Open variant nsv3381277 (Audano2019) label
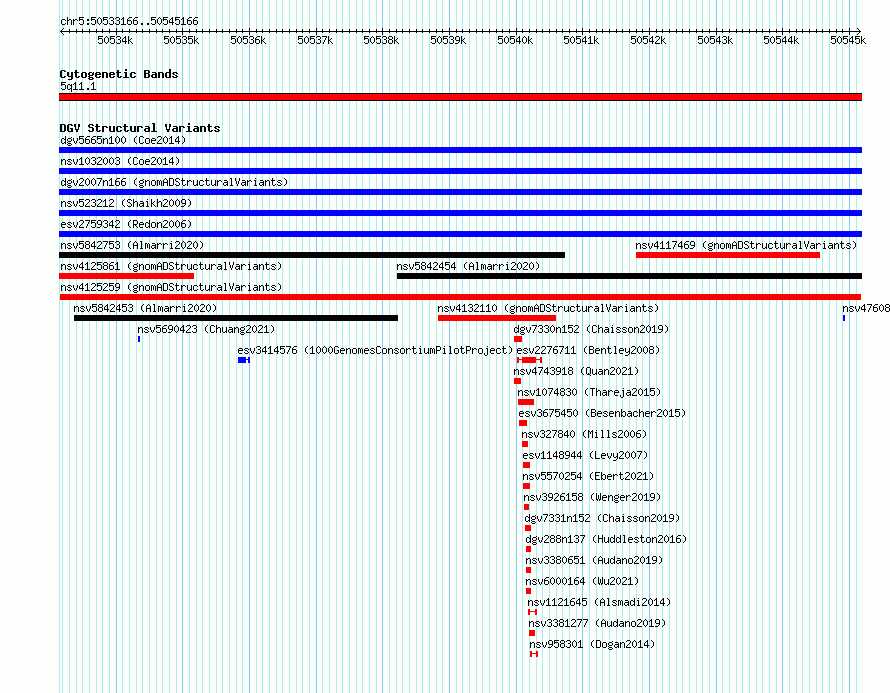 coord(597,623)
